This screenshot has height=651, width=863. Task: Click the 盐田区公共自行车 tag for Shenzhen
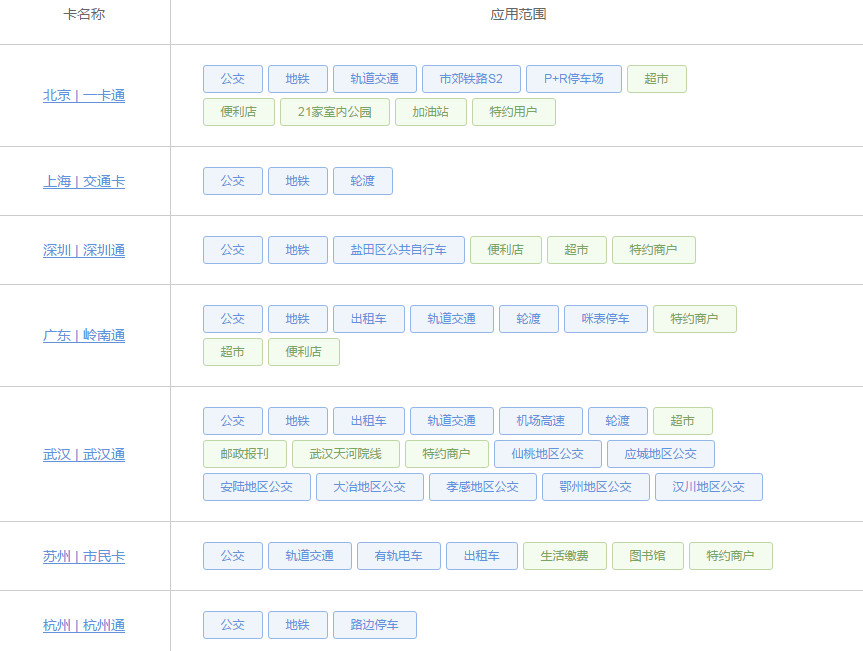click(400, 250)
